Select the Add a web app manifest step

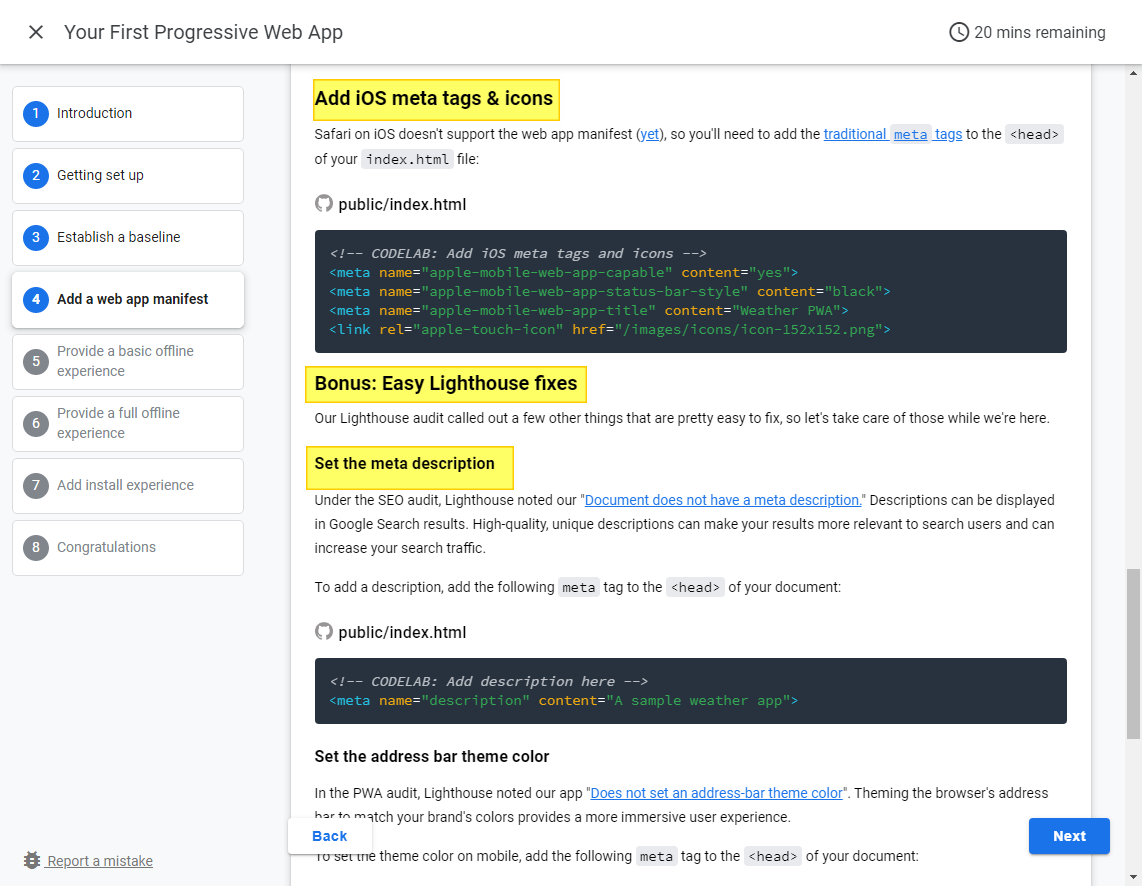127,299
